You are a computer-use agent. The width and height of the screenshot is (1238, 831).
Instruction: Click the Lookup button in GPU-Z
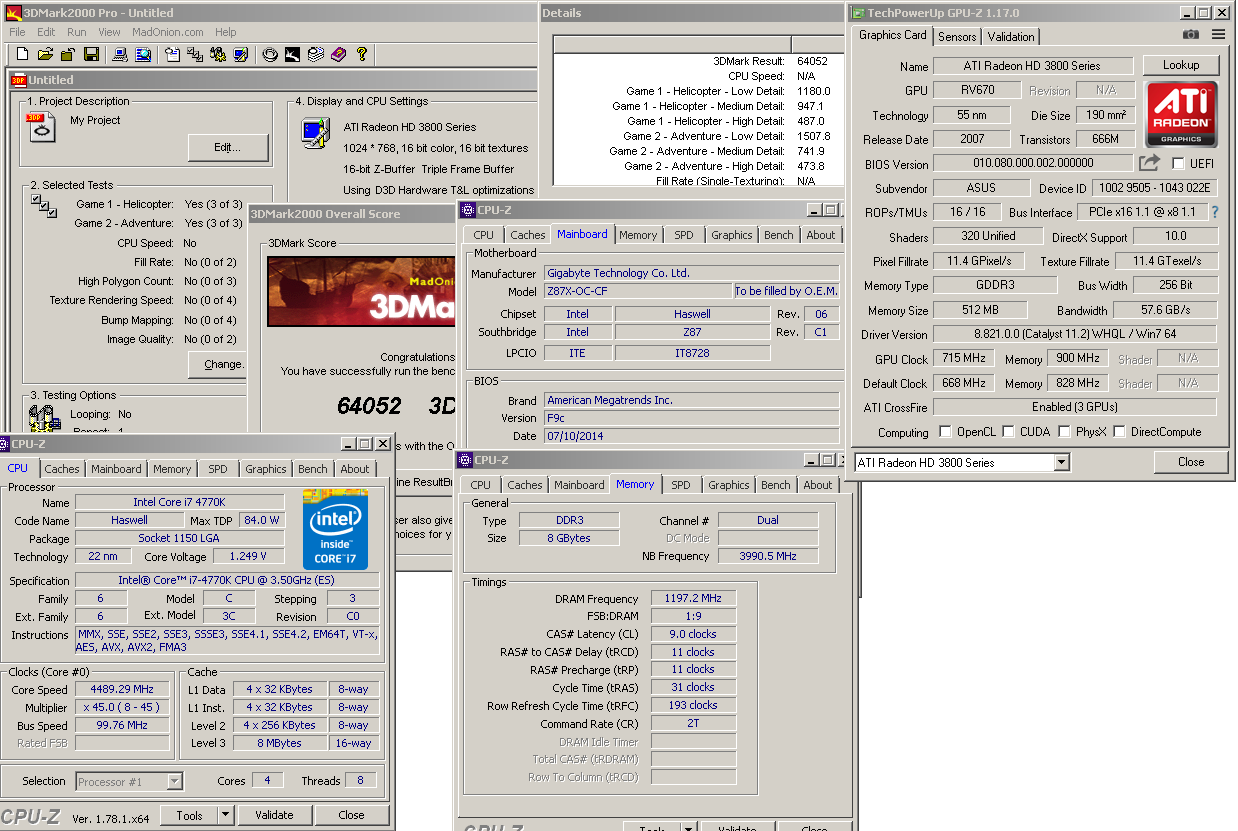coord(1181,65)
